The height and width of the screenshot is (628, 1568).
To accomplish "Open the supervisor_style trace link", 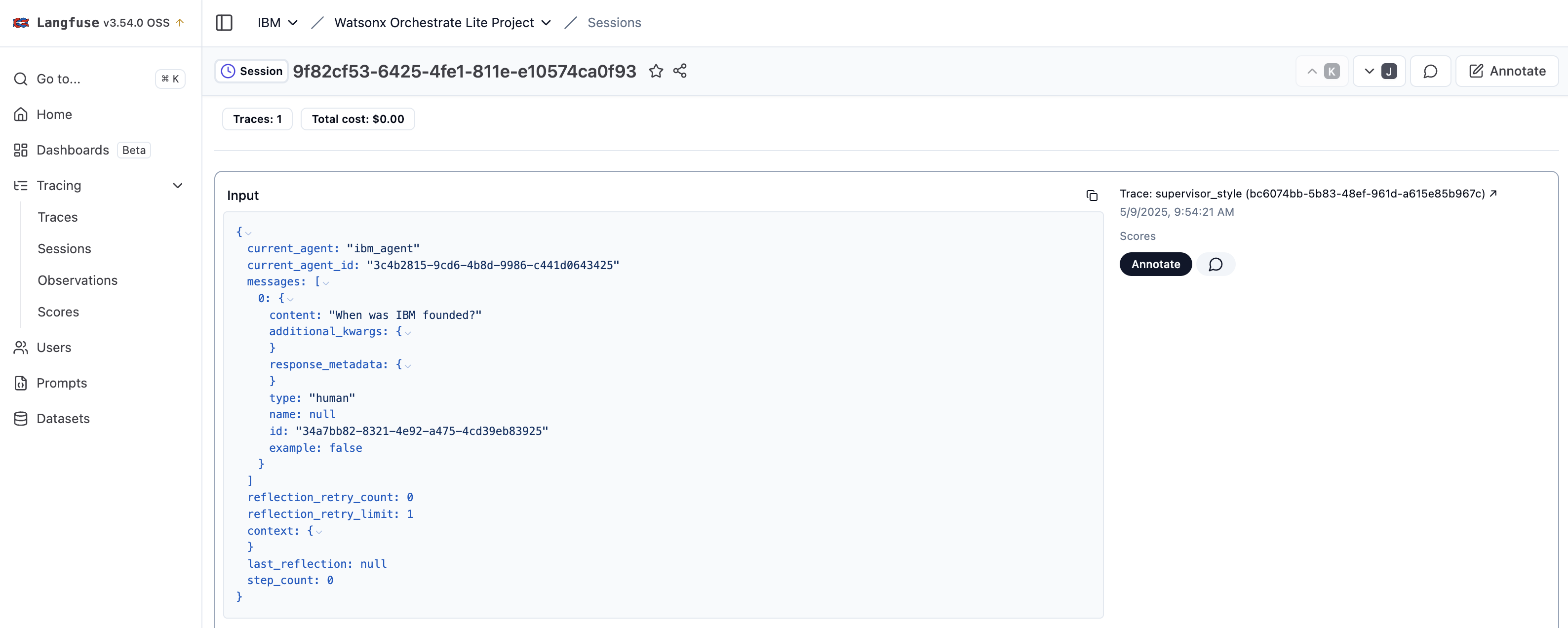I will point(1308,194).
